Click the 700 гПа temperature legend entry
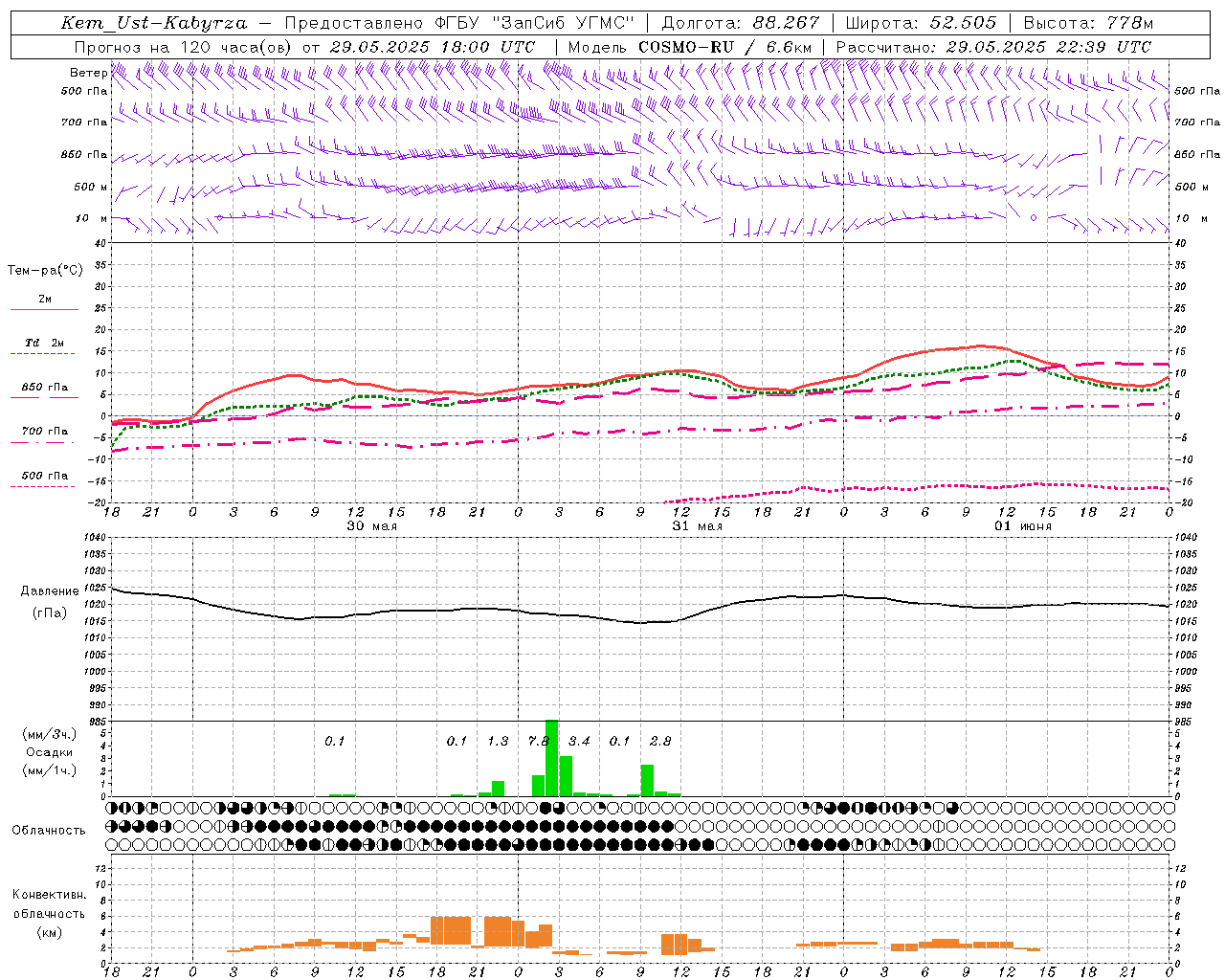Viewport: 1225px width, 980px height. [45, 432]
